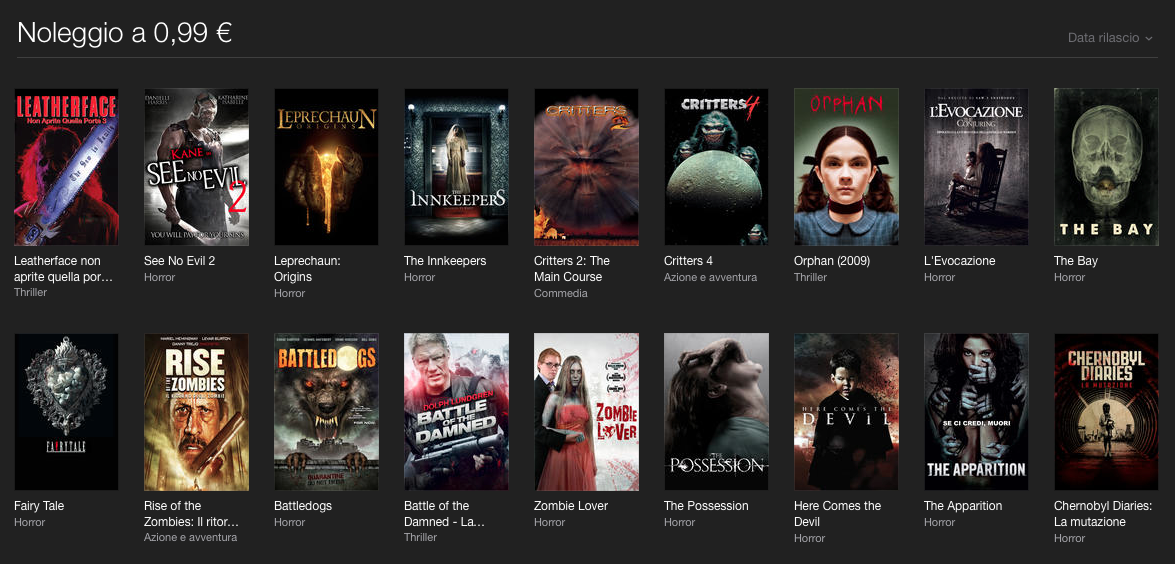Open the 'Leprechaun: Origins' title link
Screen dimensions: 1175x564
coord(307,269)
